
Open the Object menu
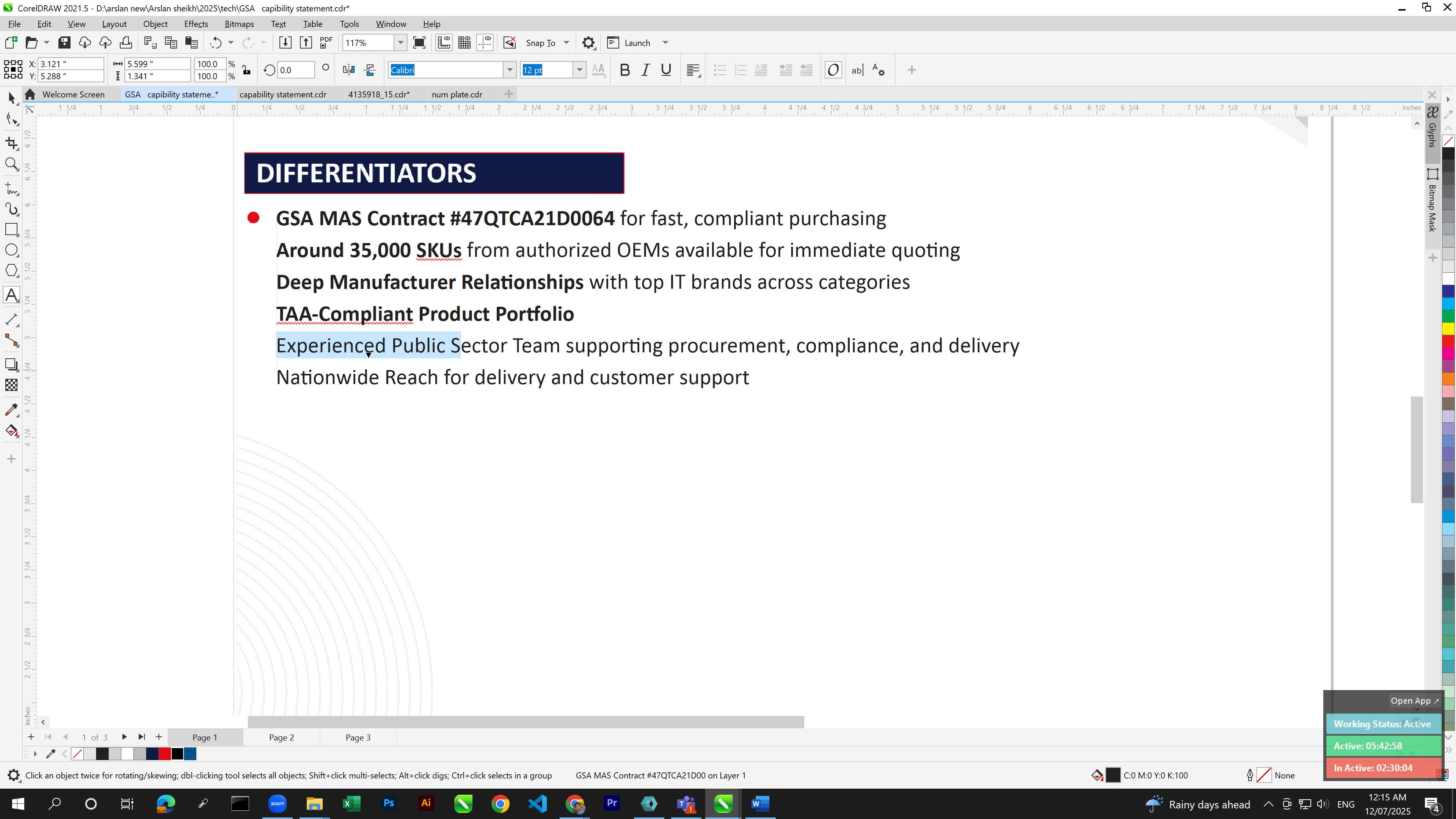tap(155, 24)
